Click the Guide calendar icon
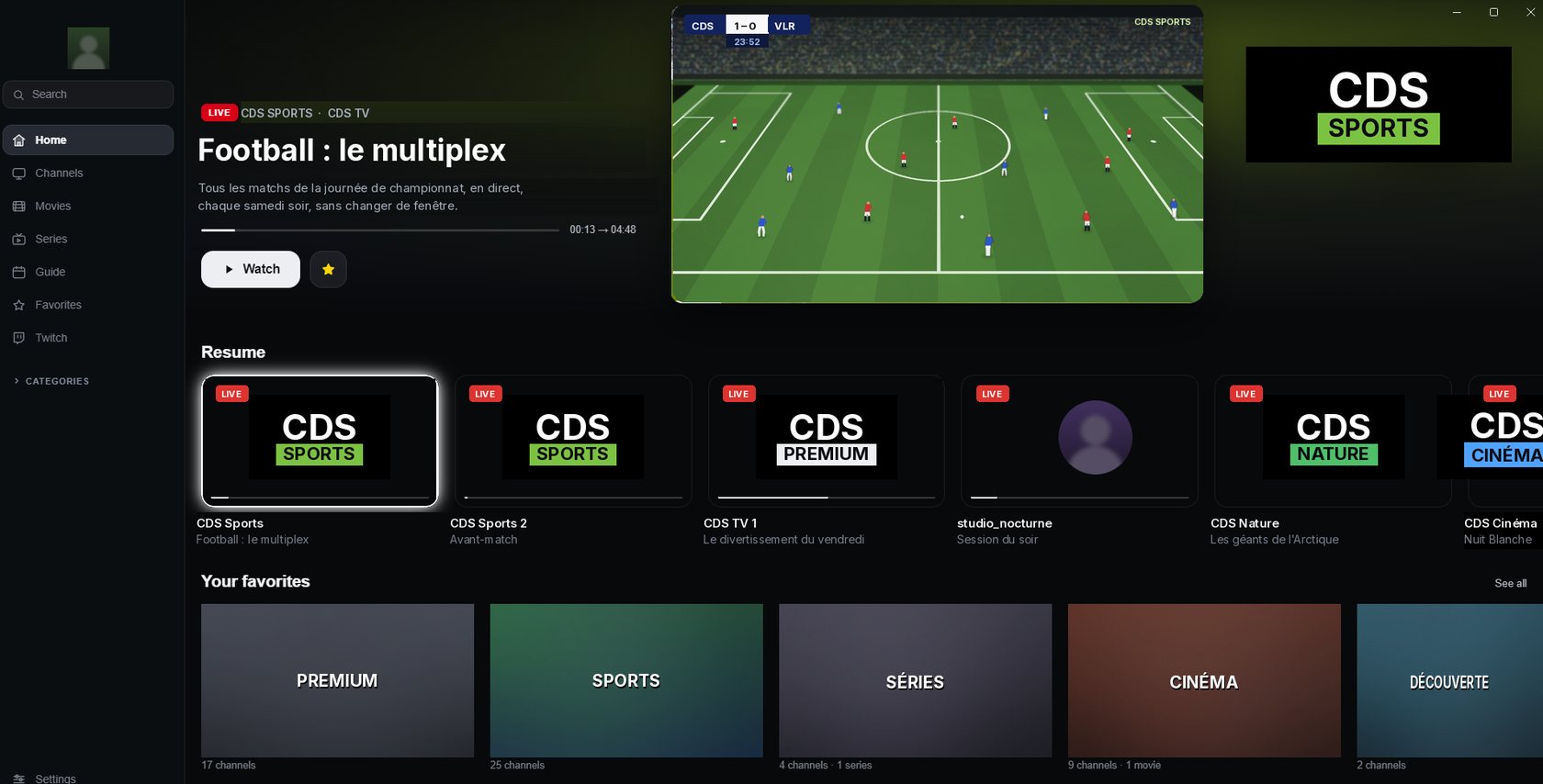 tap(19, 273)
